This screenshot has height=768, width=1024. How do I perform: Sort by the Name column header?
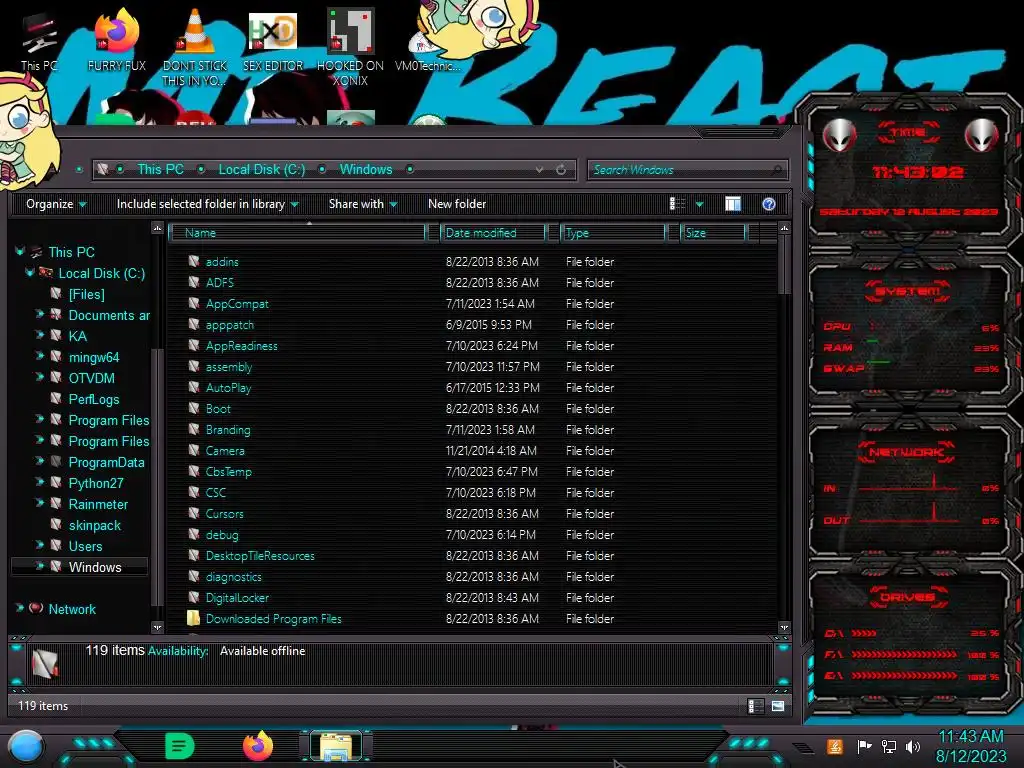point(298,233)
